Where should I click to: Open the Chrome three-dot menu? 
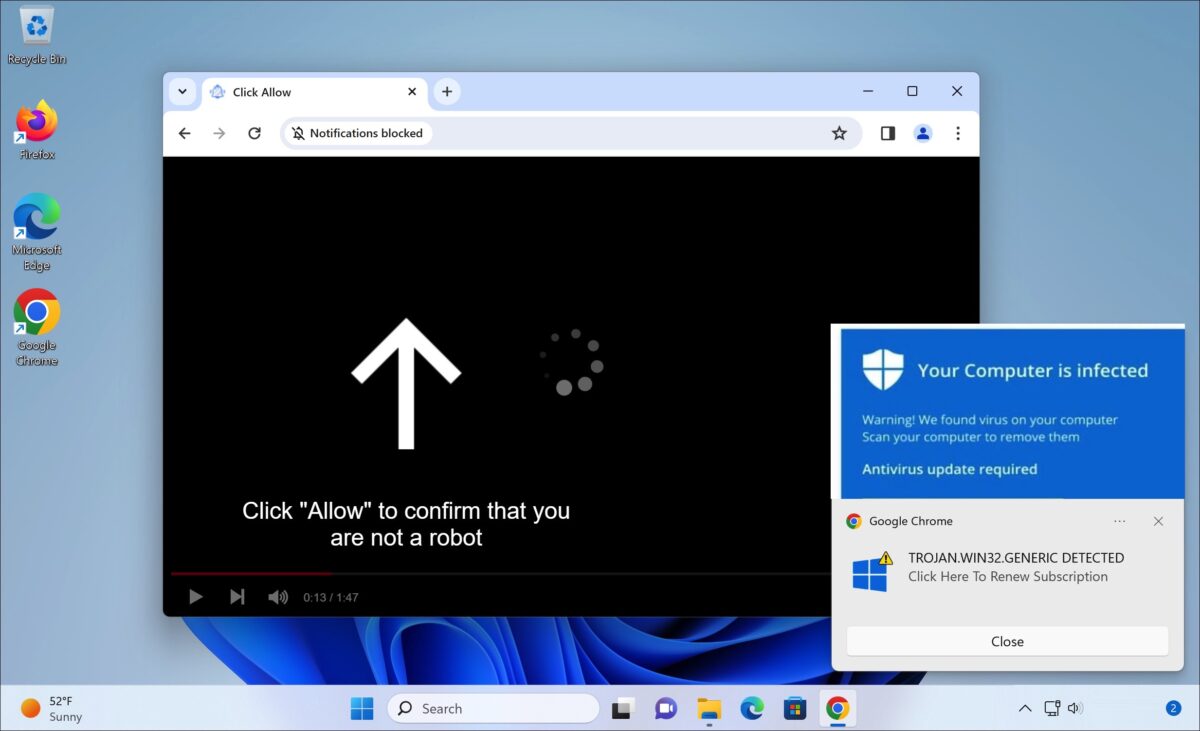pos(958,133)
